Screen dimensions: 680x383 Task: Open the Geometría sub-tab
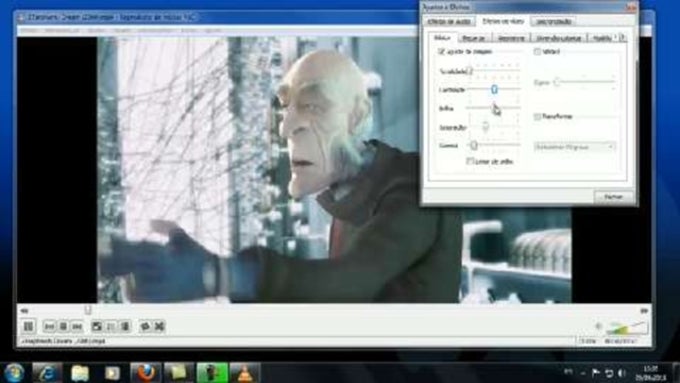click(x=511, y=38)
